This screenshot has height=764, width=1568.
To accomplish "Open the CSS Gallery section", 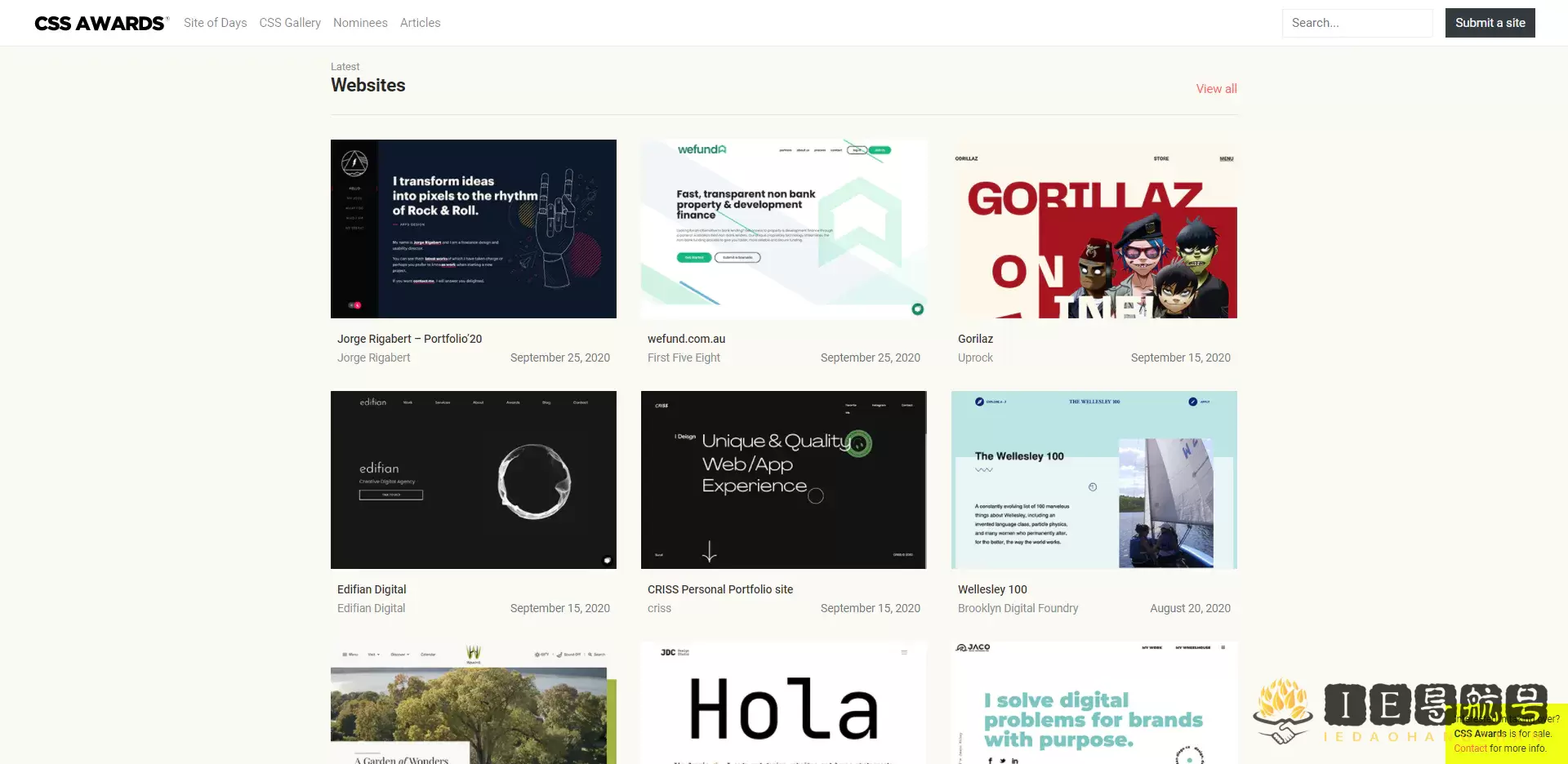I will click(290, 23).
